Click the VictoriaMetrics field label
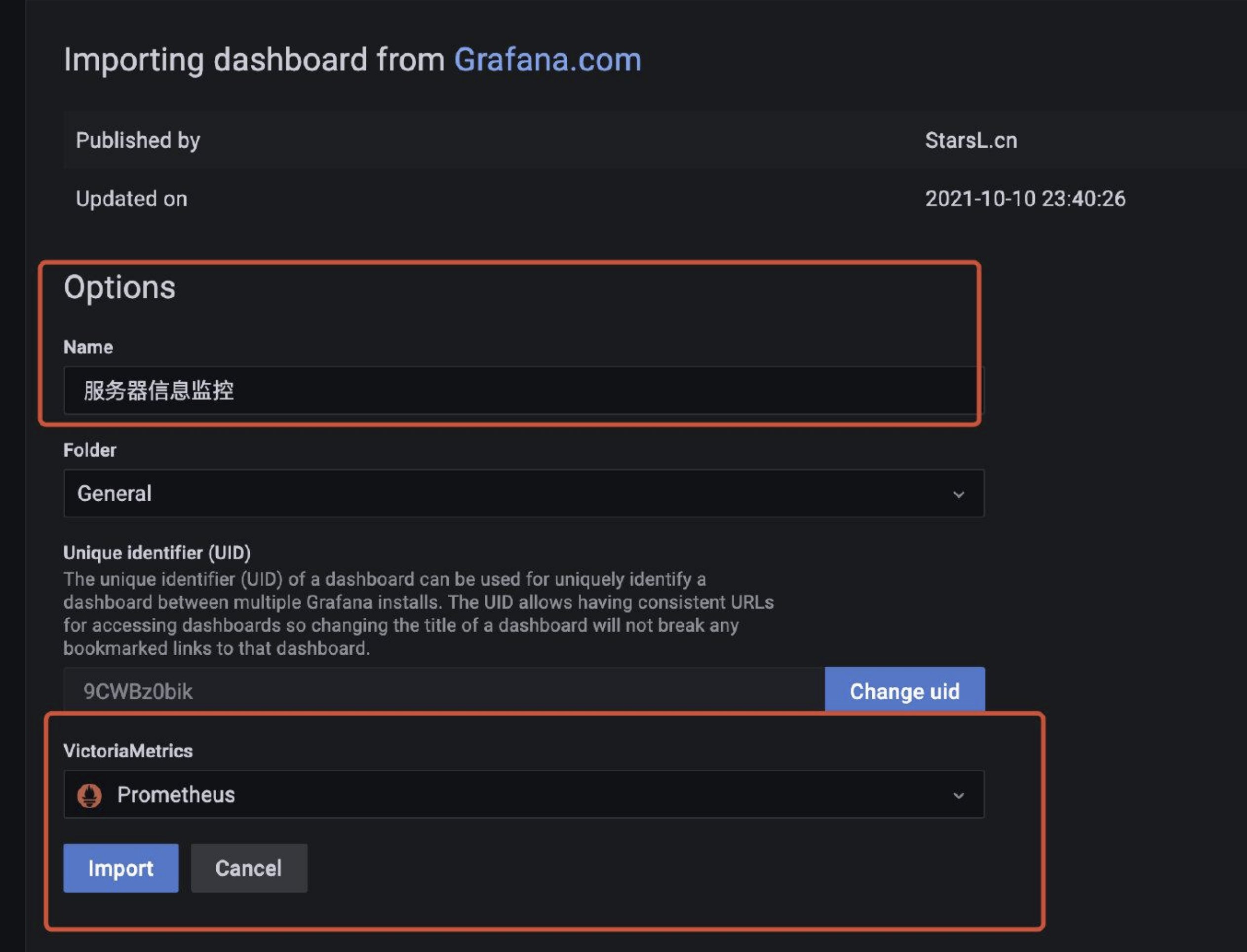The image size is (1247, 952). tap(128, 751)
